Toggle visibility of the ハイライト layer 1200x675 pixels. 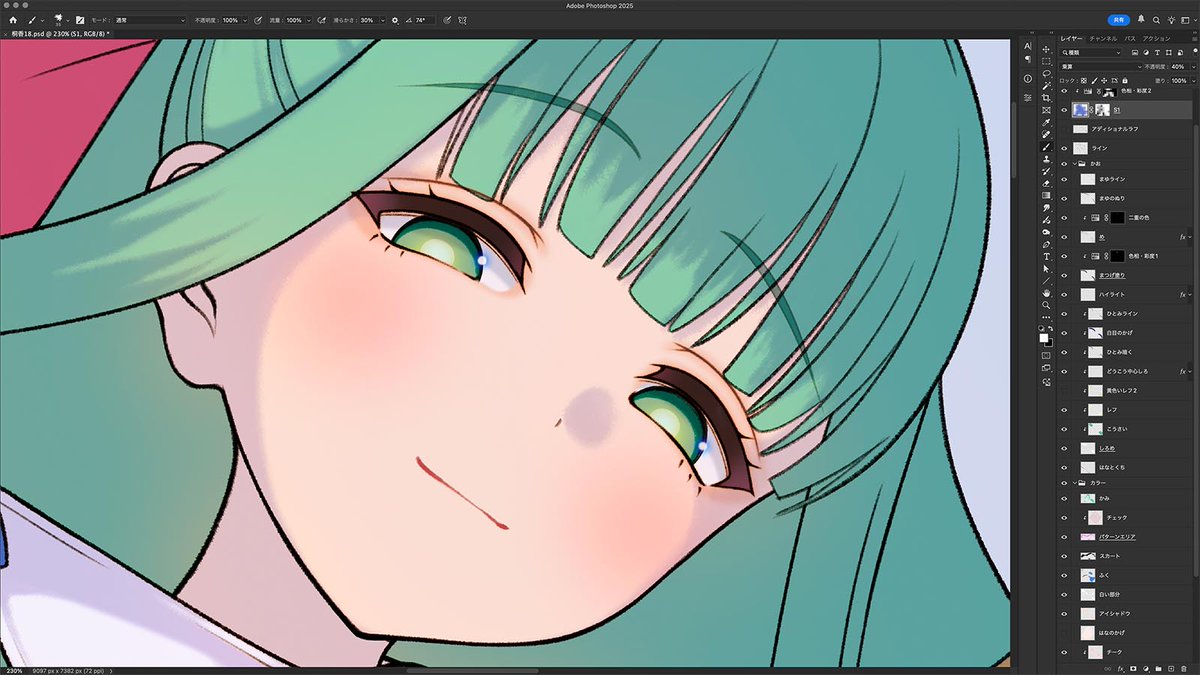point(1064,295)
